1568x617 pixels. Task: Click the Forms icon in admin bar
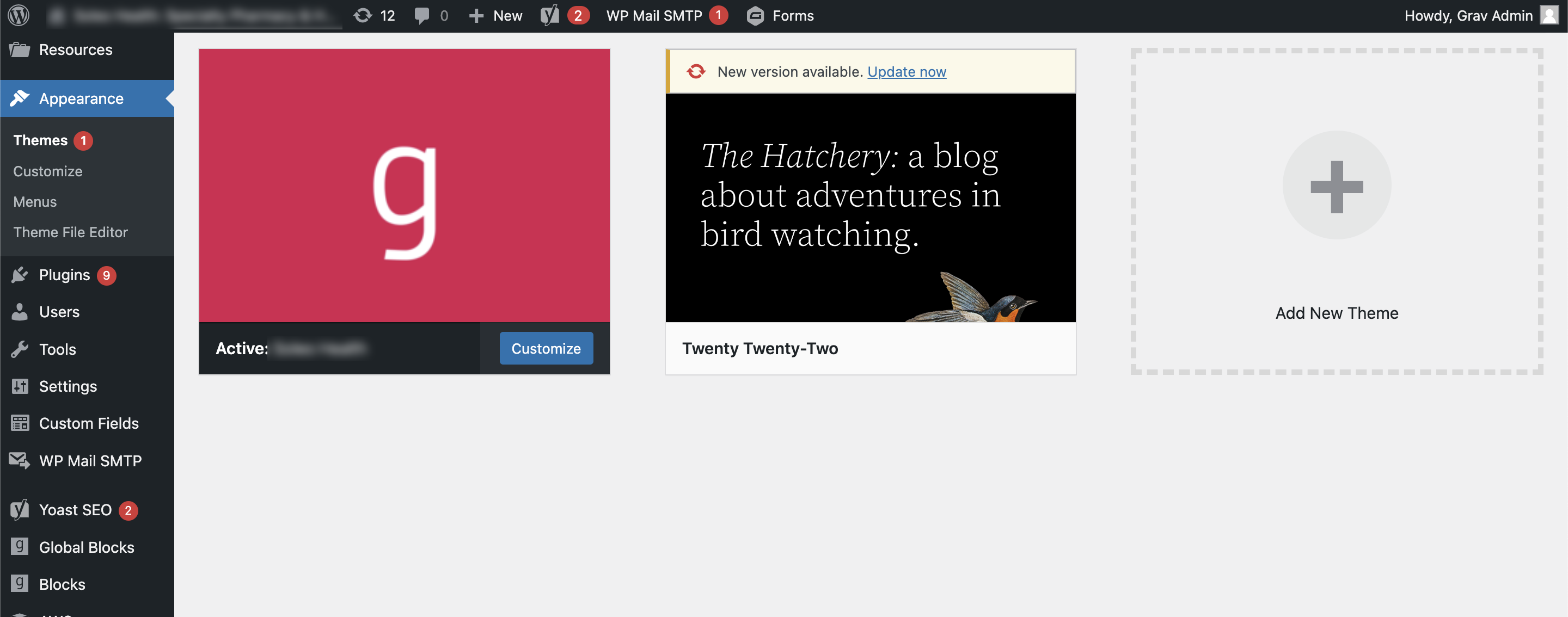(x=755, y=16)
